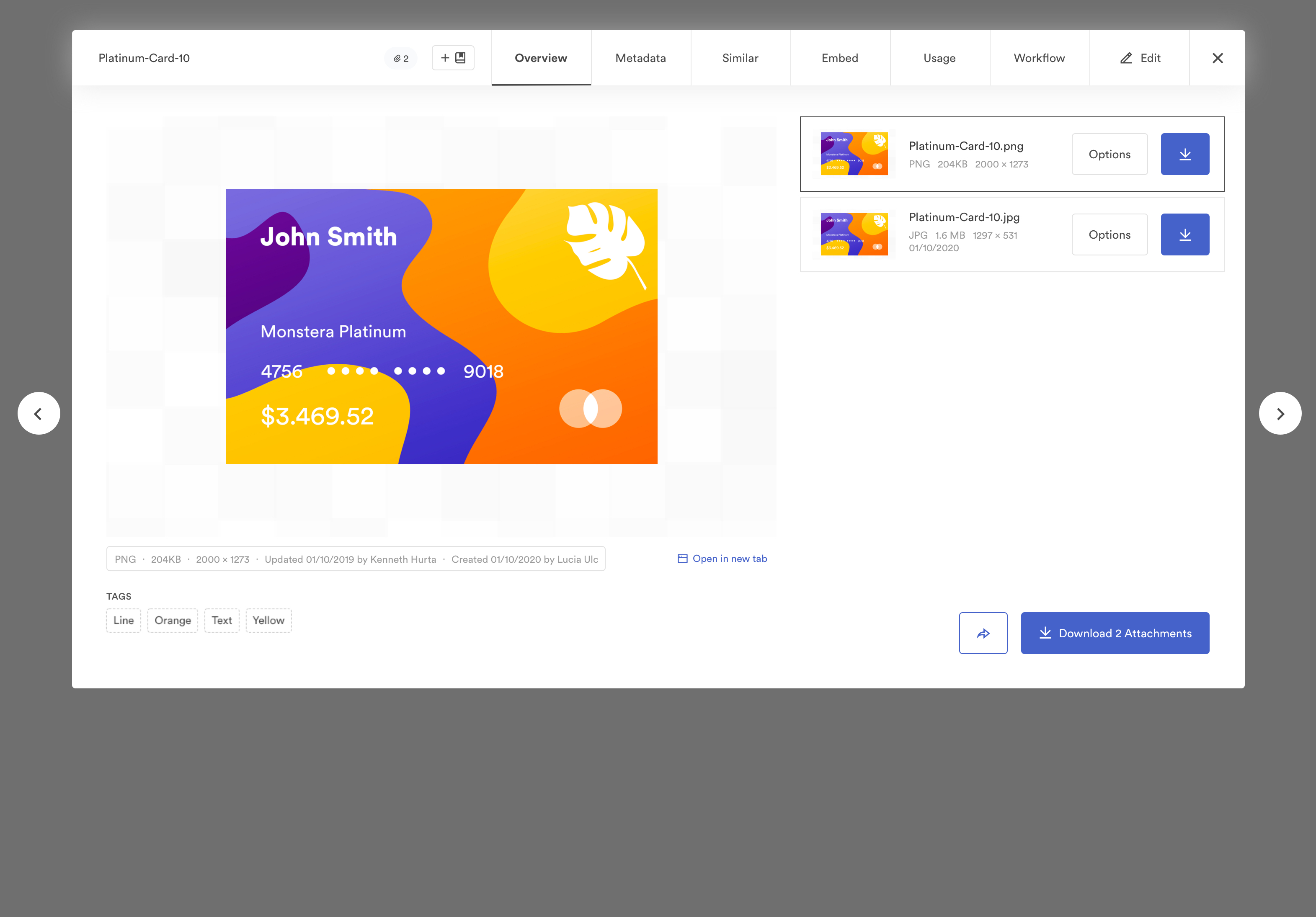The height and width of the screenshot is (917, 1316).
Task: Open the Workflow tab
Action: coord(1039,58)
